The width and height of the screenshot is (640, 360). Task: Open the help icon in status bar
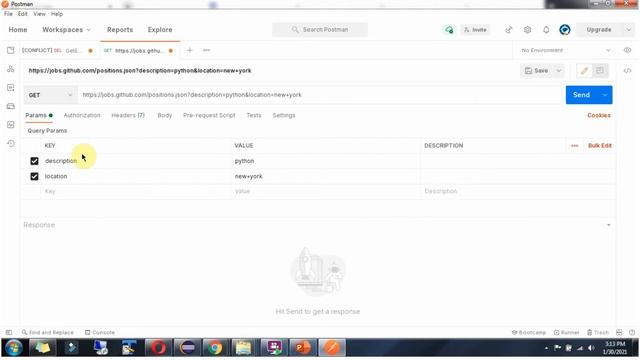[632, 332]
